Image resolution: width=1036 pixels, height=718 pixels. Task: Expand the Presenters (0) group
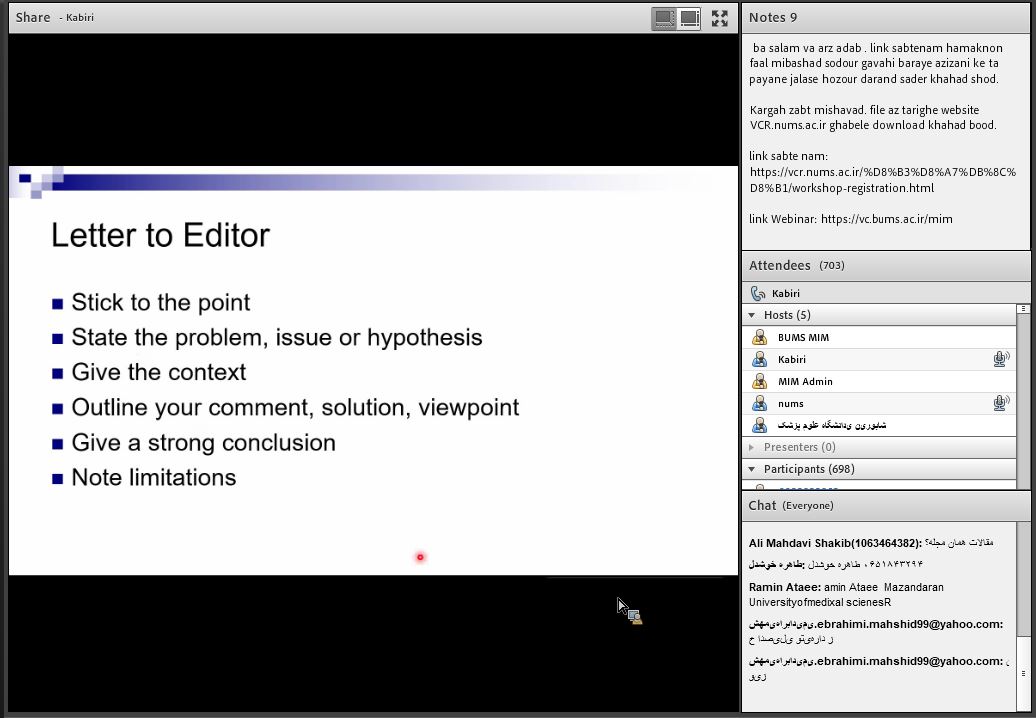(x=753, y=448)
